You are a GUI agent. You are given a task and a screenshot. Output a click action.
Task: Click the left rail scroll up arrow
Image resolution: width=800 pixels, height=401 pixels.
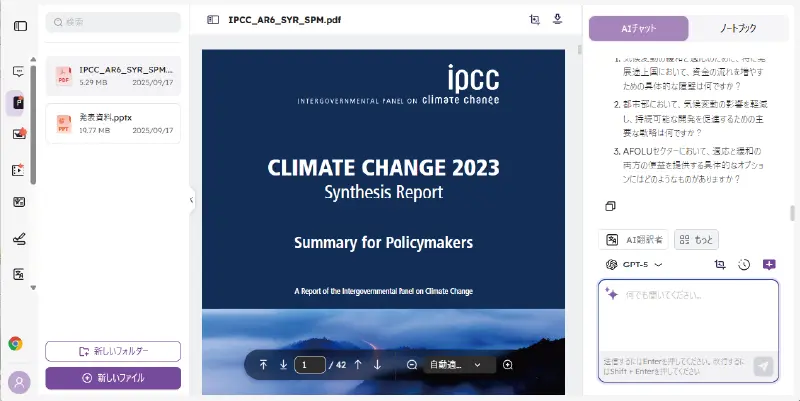pyautogui.click(x=33, y=59)
